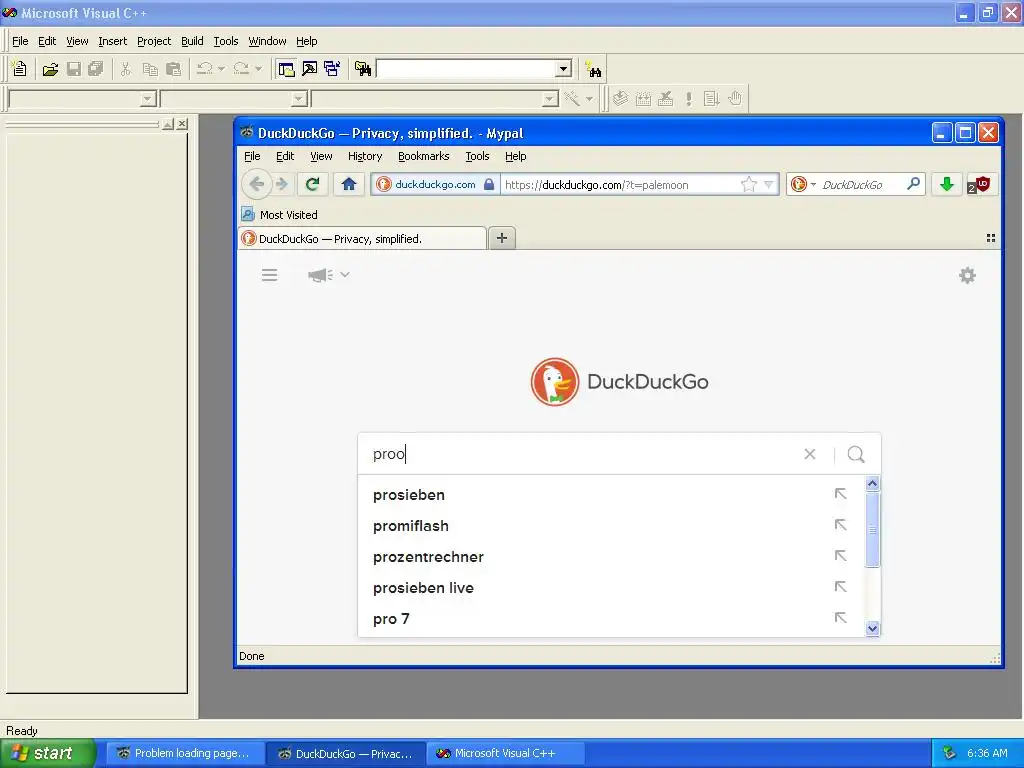Open the WizardBar filter combo box

click(x=299, y=99)
